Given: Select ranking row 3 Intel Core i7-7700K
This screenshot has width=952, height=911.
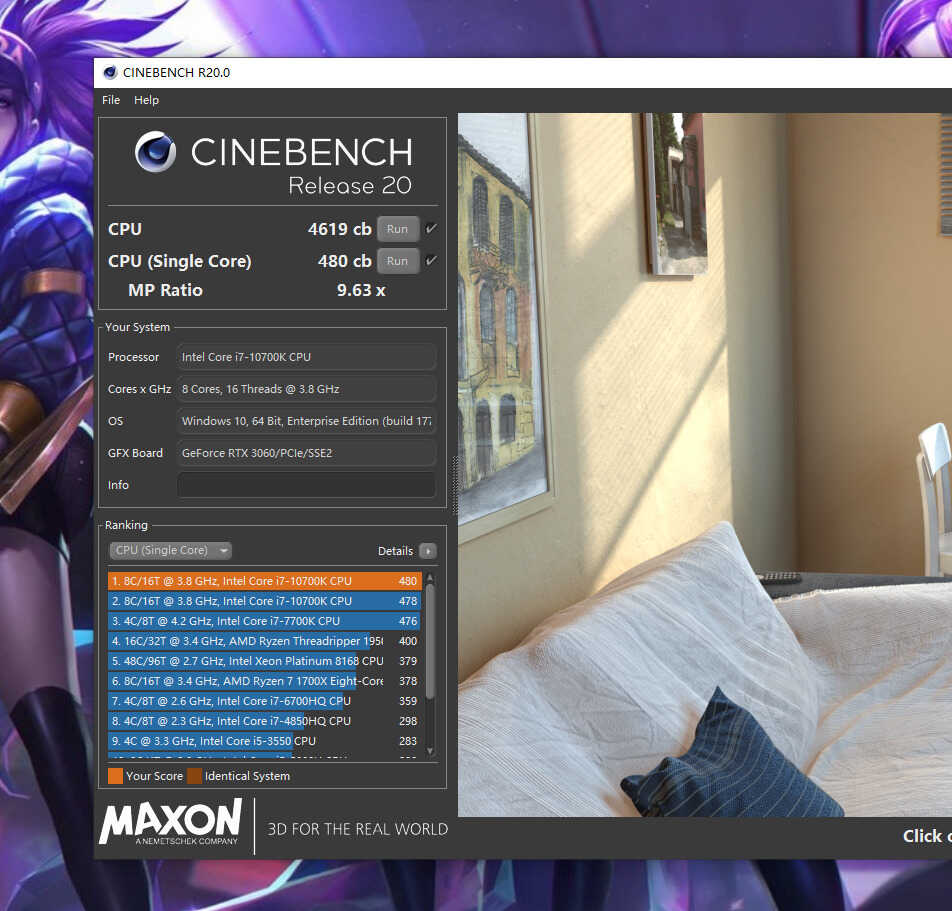Looking at the screenshot, I should click(x=265, y=621).
